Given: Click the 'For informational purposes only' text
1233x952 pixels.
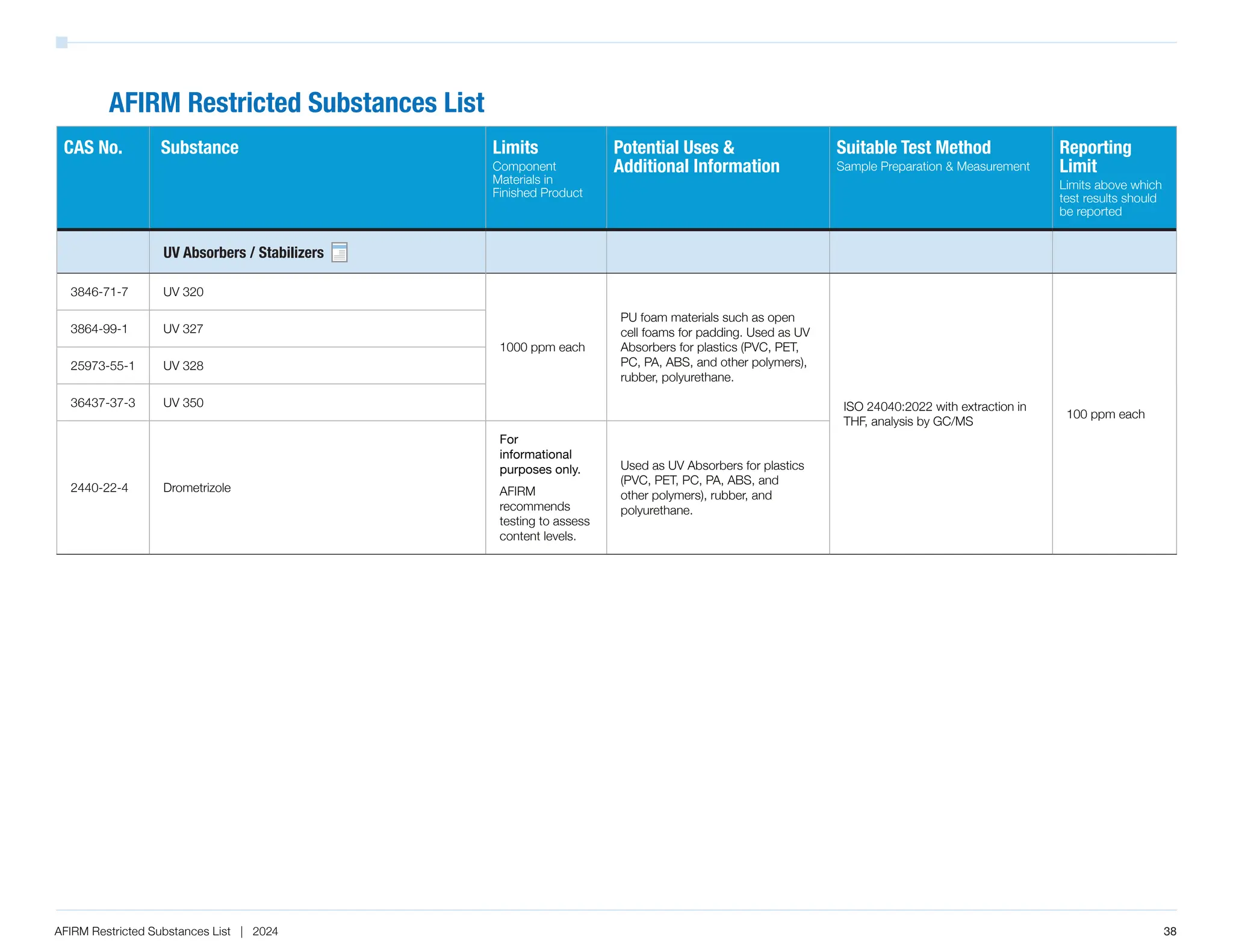Looking at the screenshot, I should pos(539,454).
